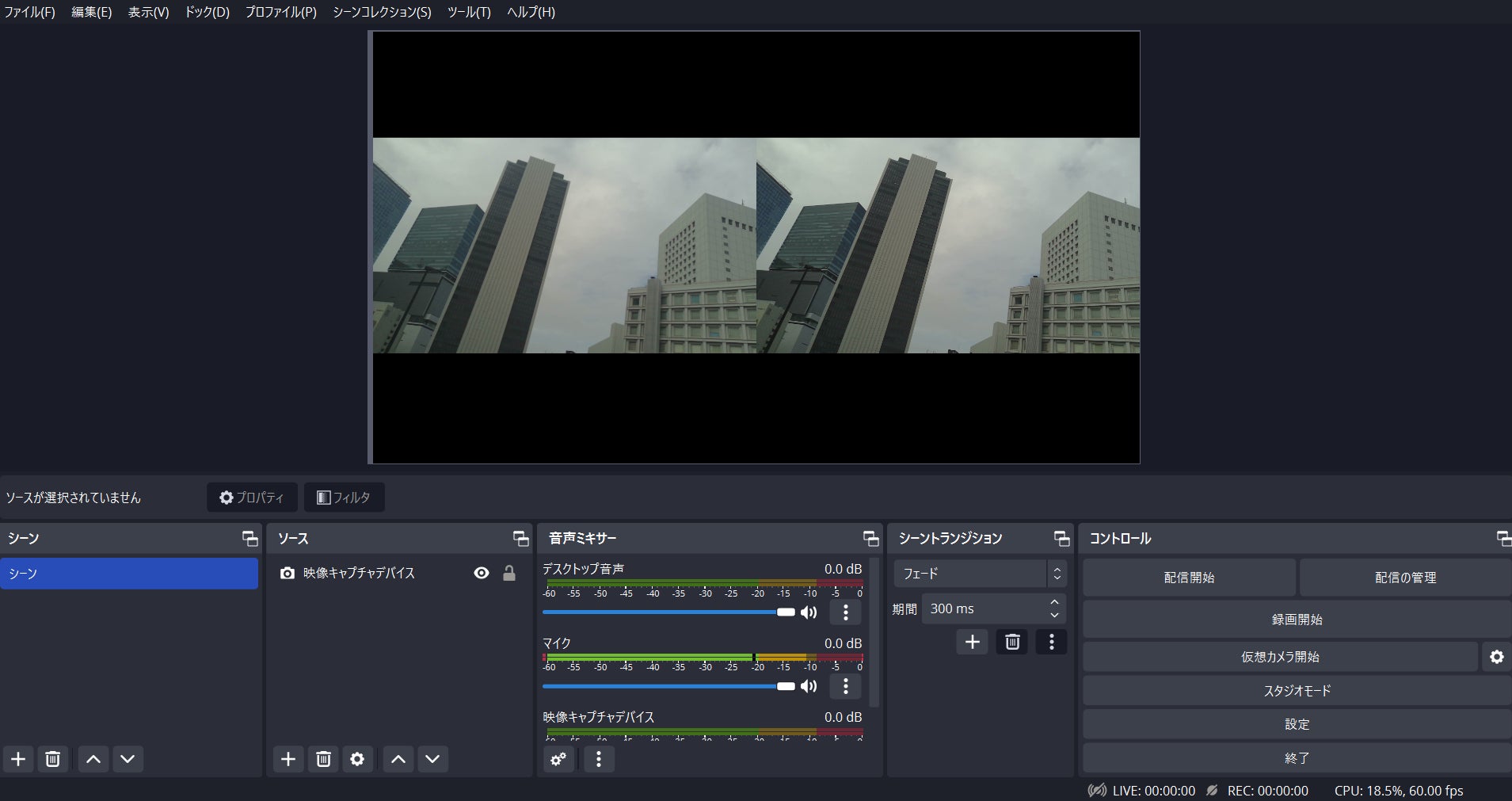The image size is (1512, 801).
Task: Open source properties gear in Sources panel
Action: [357, 759]
